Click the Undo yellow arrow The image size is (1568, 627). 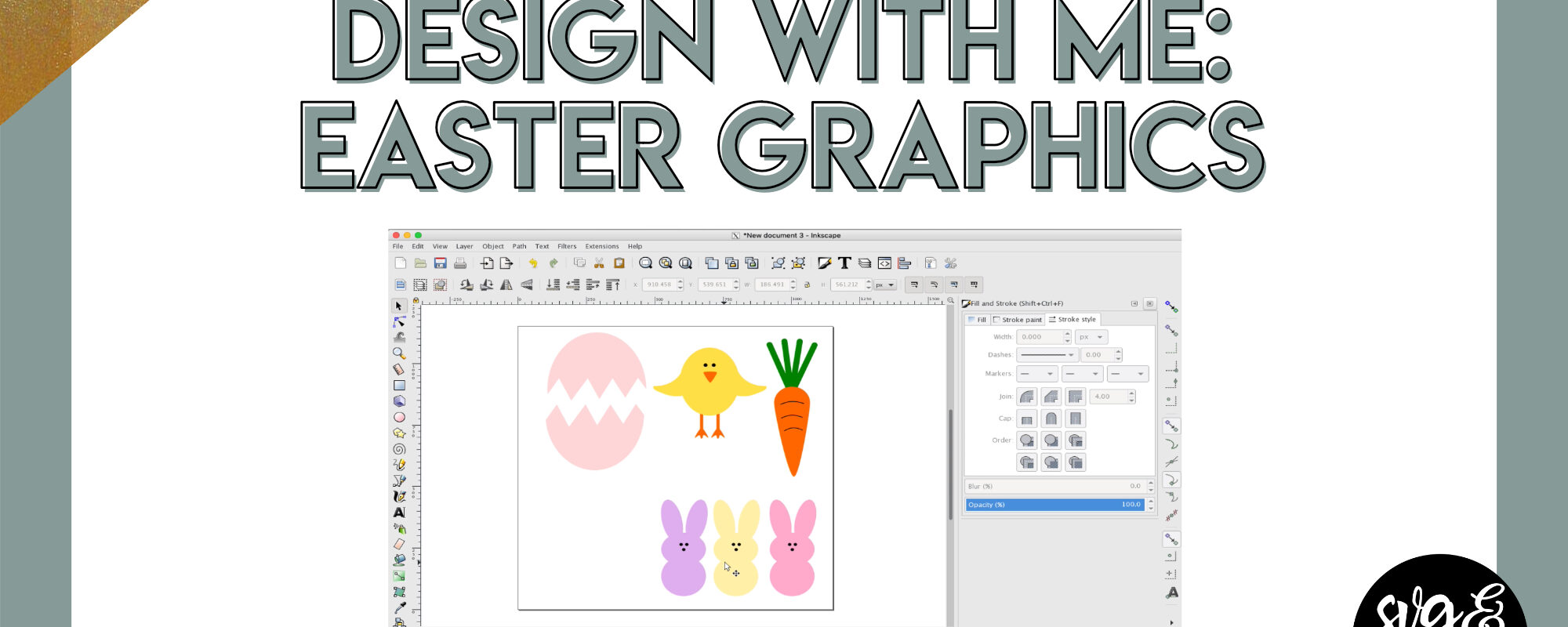tap(533, 263)
